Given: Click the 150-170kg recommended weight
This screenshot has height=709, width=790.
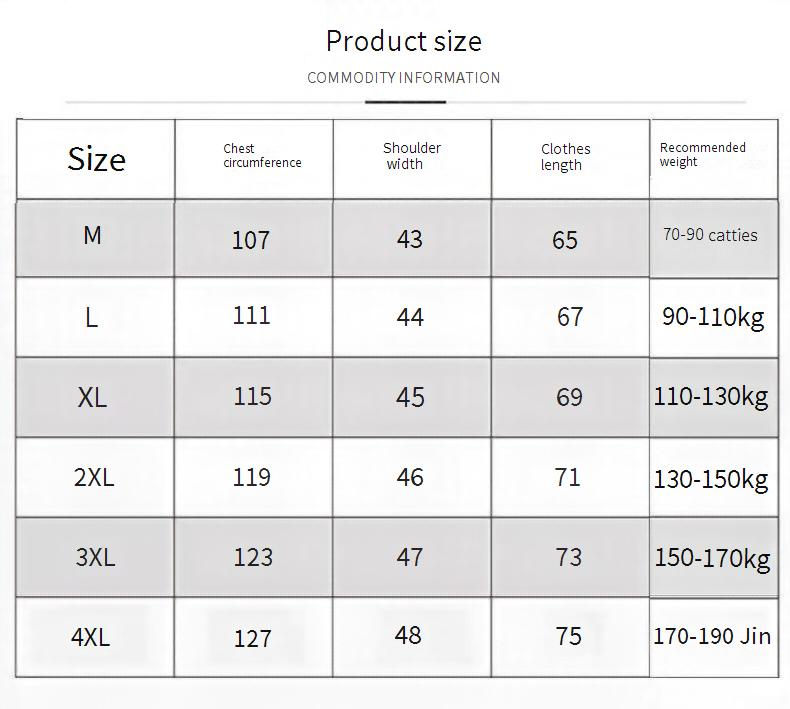Looking at the screenshot, I should 712,557.
